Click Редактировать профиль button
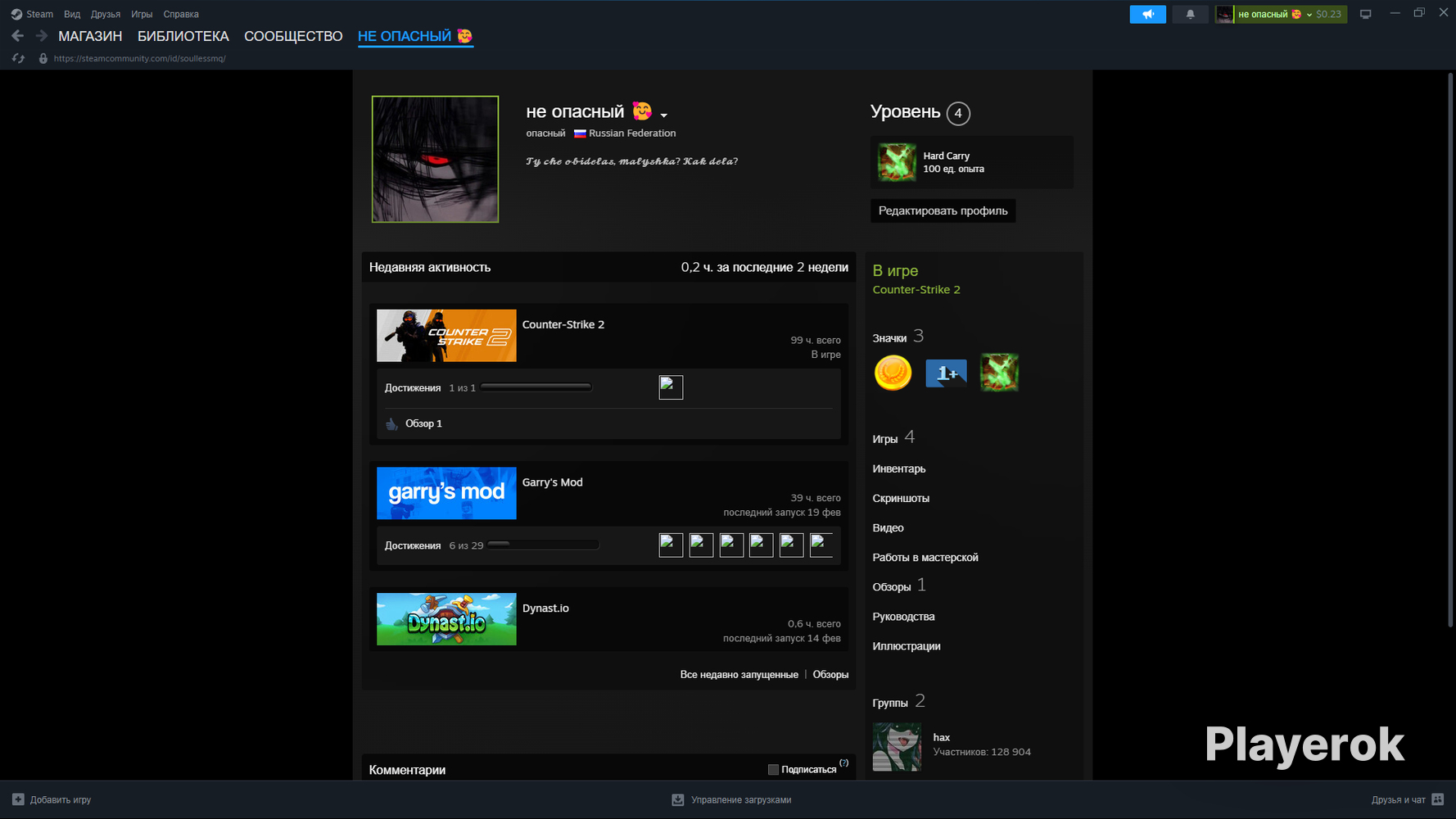1456x819 pixels. (943, 210)
